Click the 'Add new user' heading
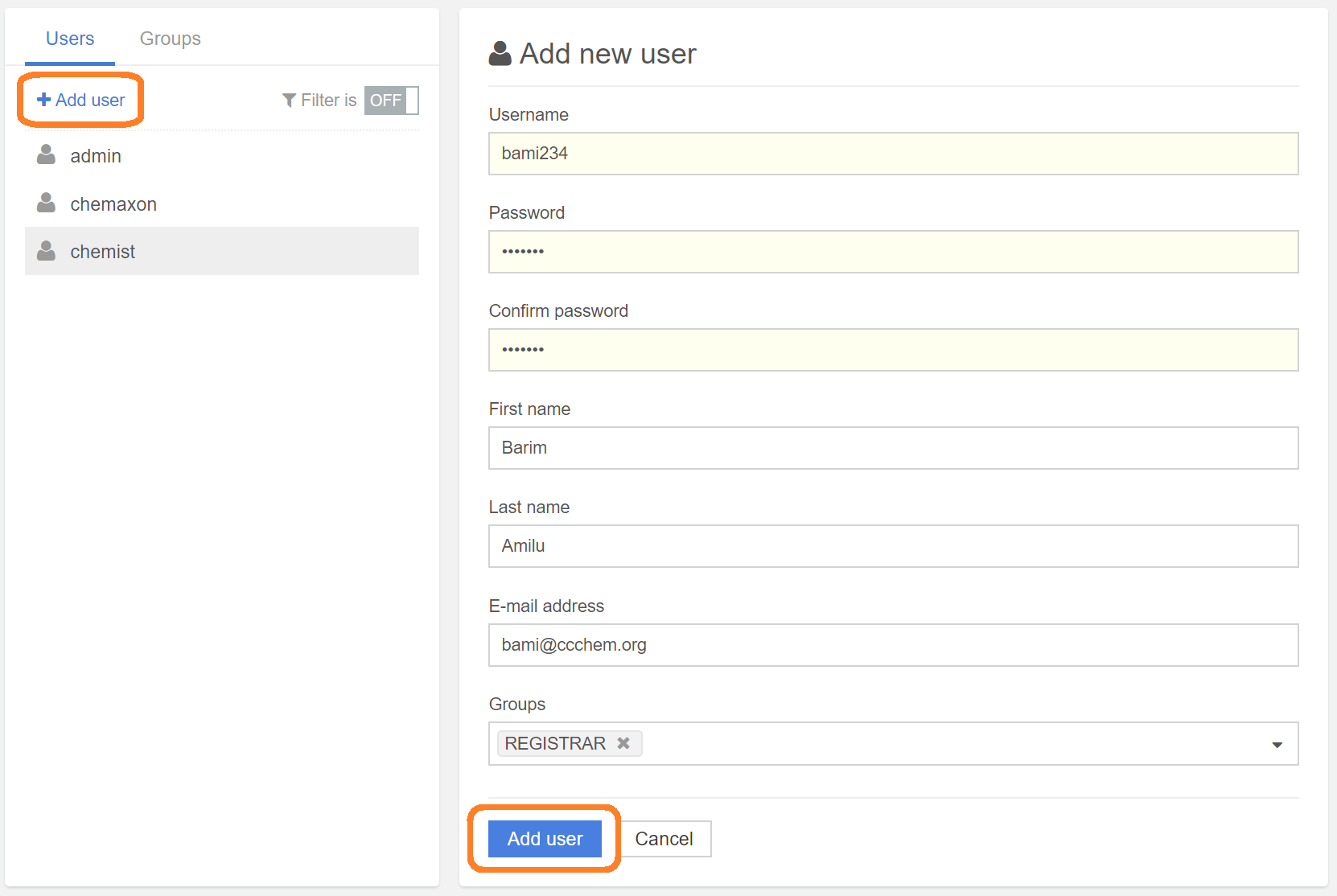1337x896 pixels. pyautogui.click(x=607, y=54)
